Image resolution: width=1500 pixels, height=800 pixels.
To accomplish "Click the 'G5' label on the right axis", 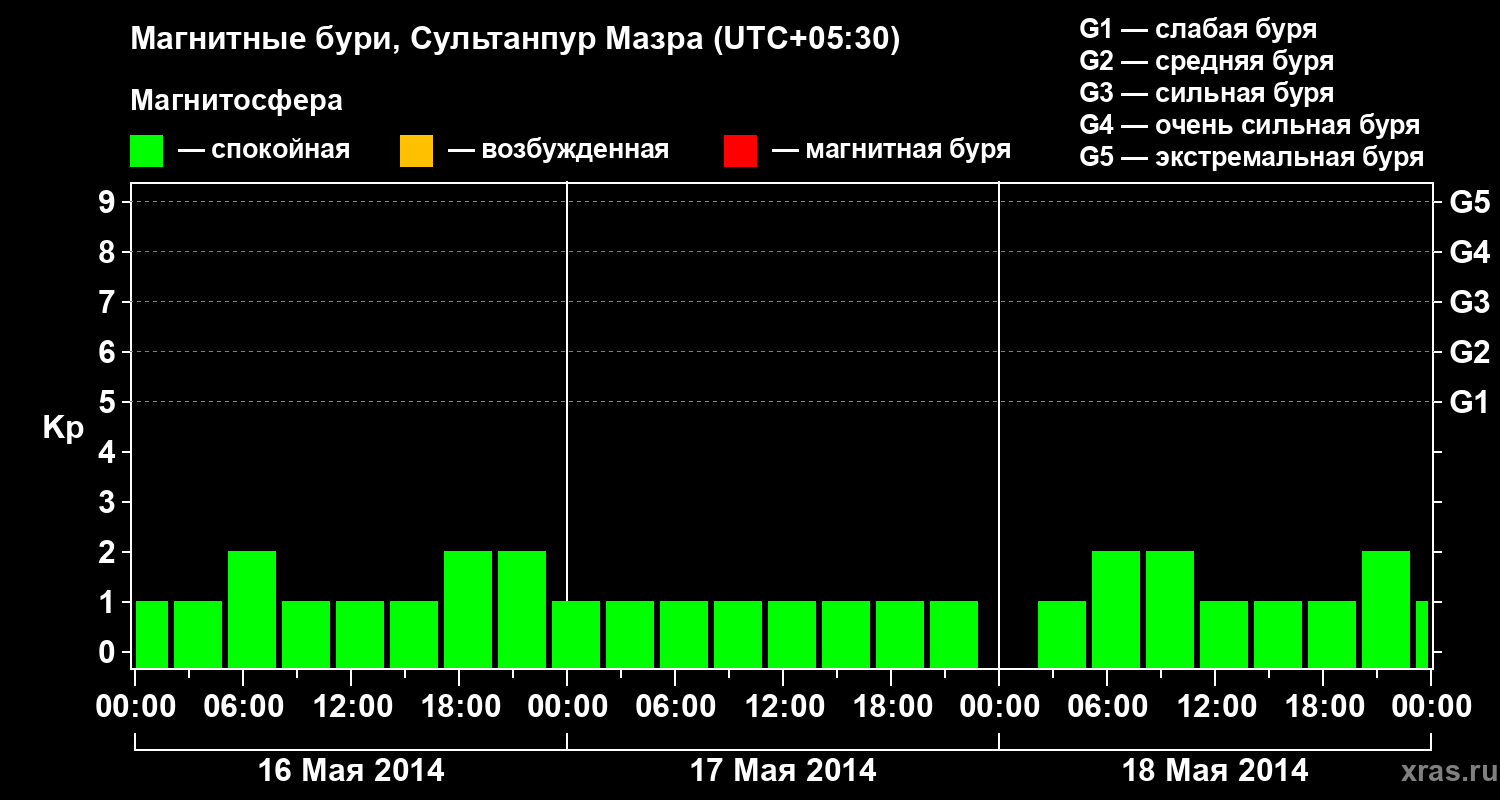I will [1470, 202].
